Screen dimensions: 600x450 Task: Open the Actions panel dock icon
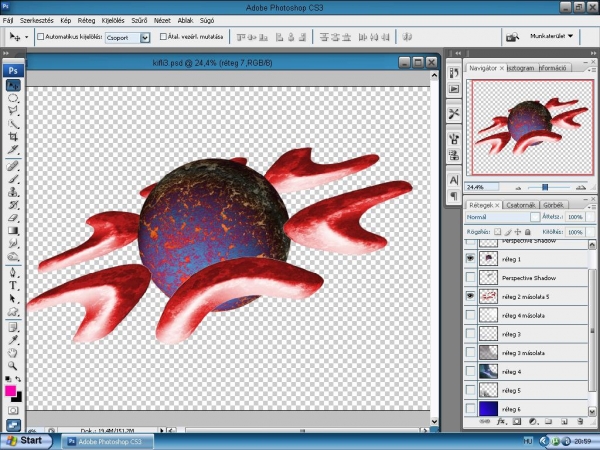point(454,89)
